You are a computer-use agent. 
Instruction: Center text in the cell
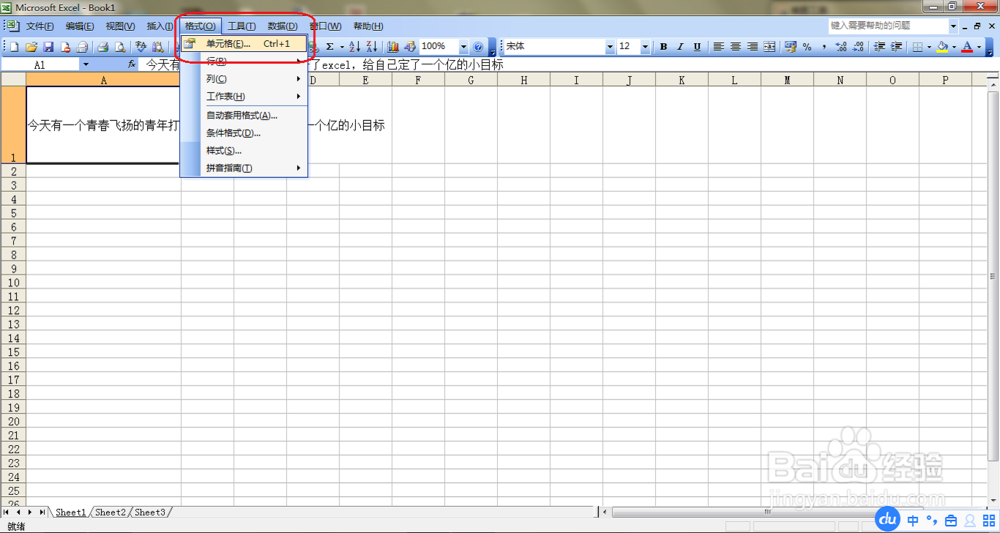[735, 47]
